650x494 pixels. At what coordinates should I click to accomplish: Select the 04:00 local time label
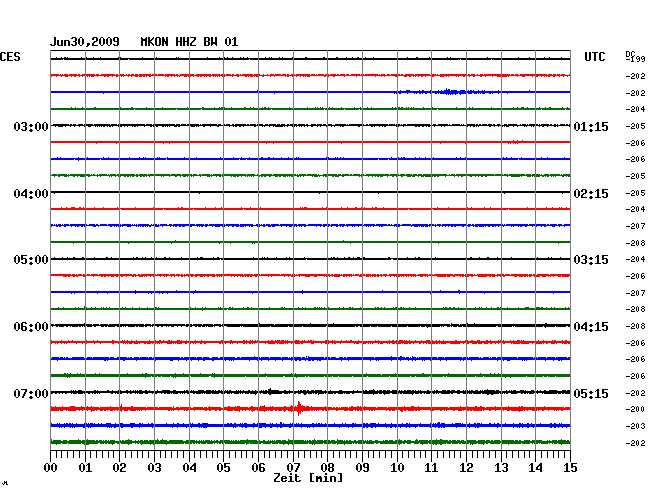(31, 194)
